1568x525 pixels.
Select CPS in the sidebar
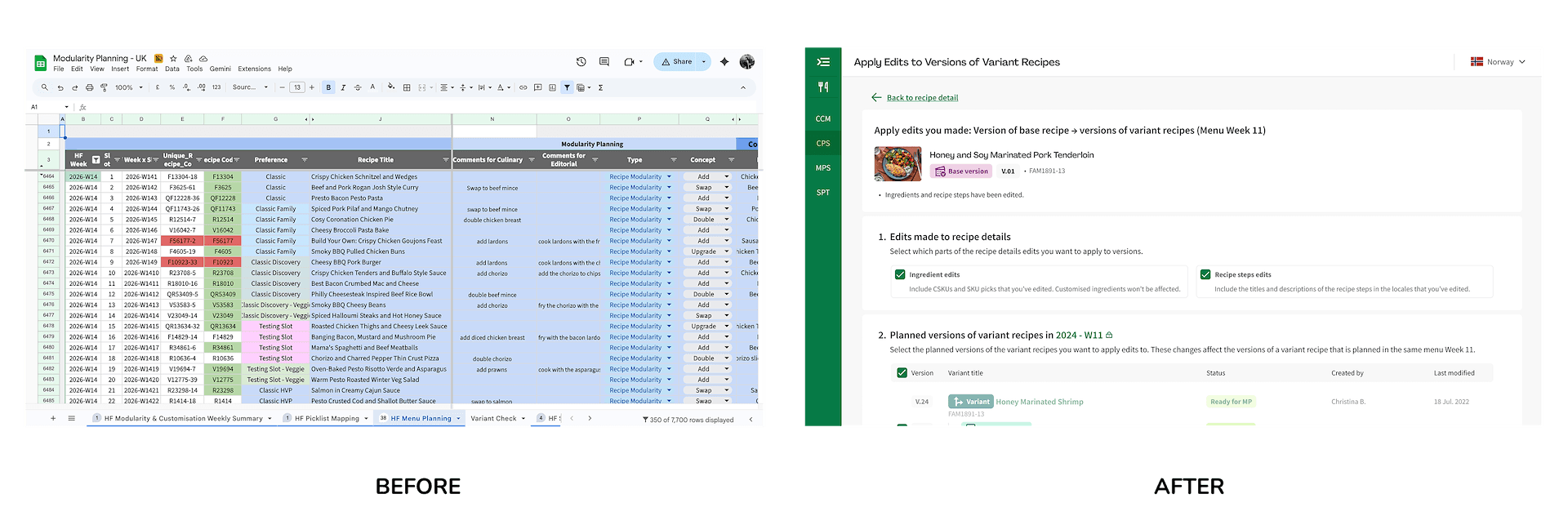[x=823, y=144]
